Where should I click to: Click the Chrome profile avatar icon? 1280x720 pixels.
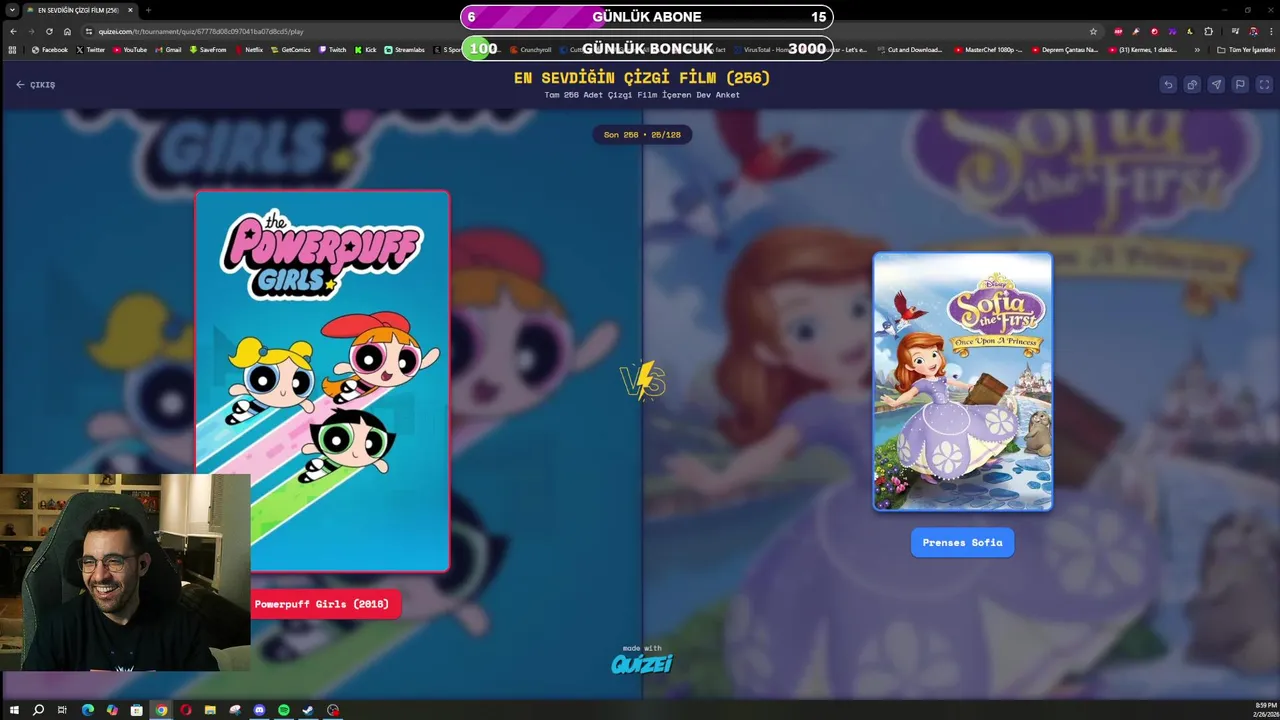click(1252, 31)
